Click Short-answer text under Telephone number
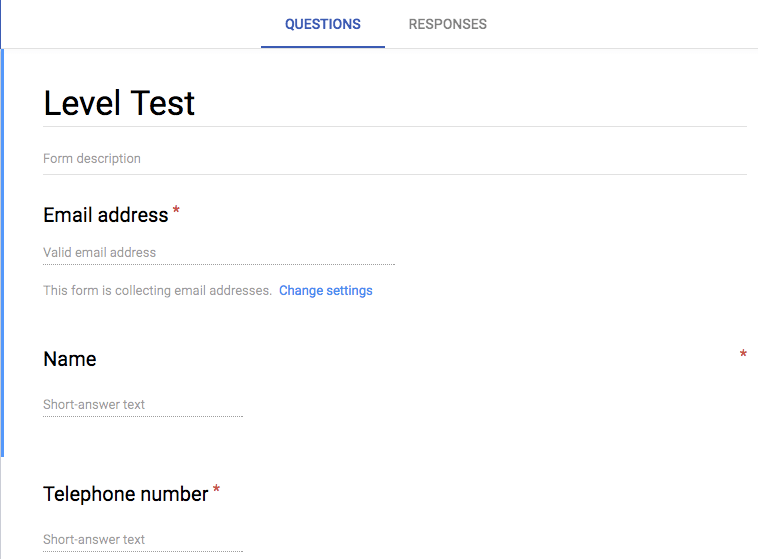 (94, 540)
